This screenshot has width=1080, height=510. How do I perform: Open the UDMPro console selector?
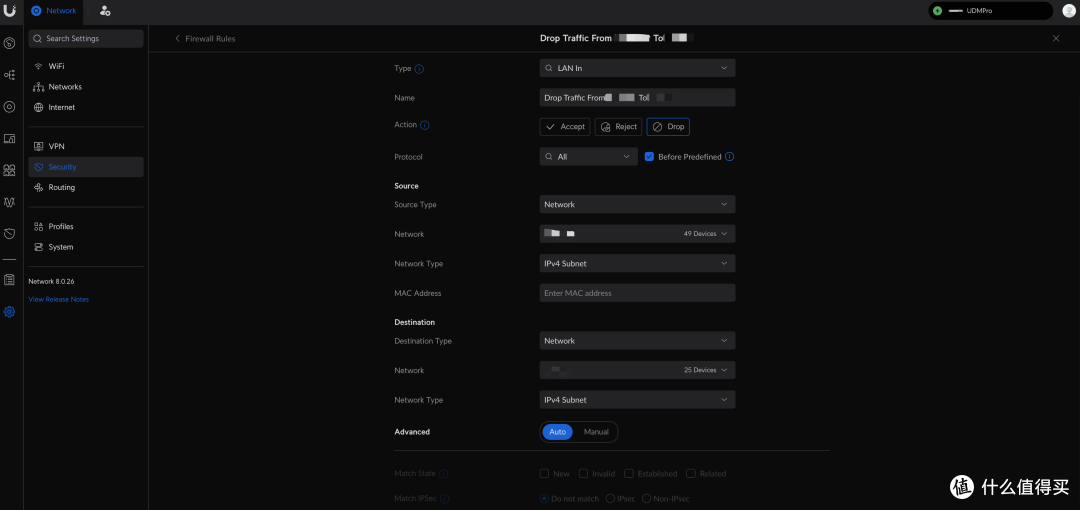tap(990, 11)
